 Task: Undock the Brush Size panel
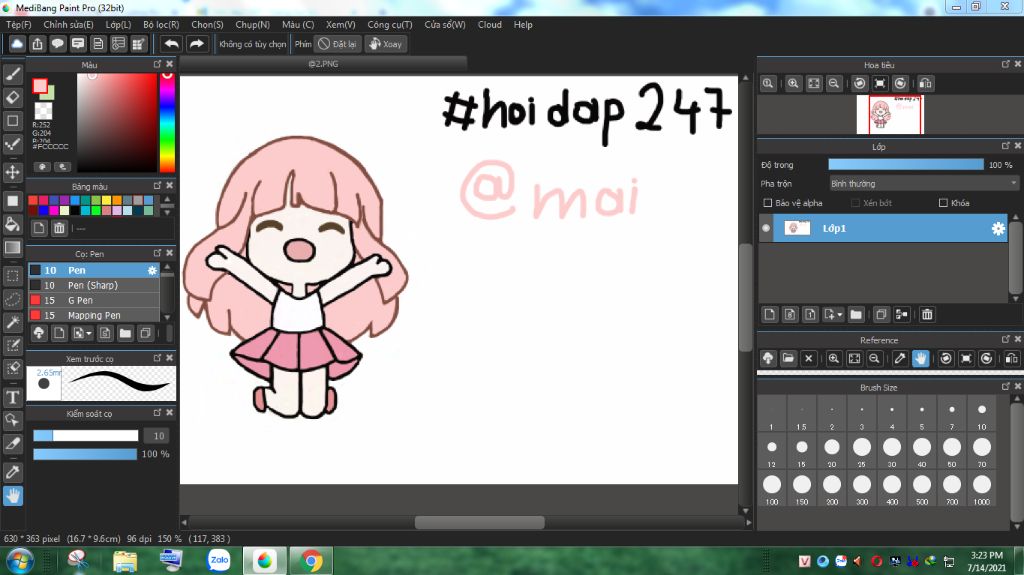(1006, 387)
